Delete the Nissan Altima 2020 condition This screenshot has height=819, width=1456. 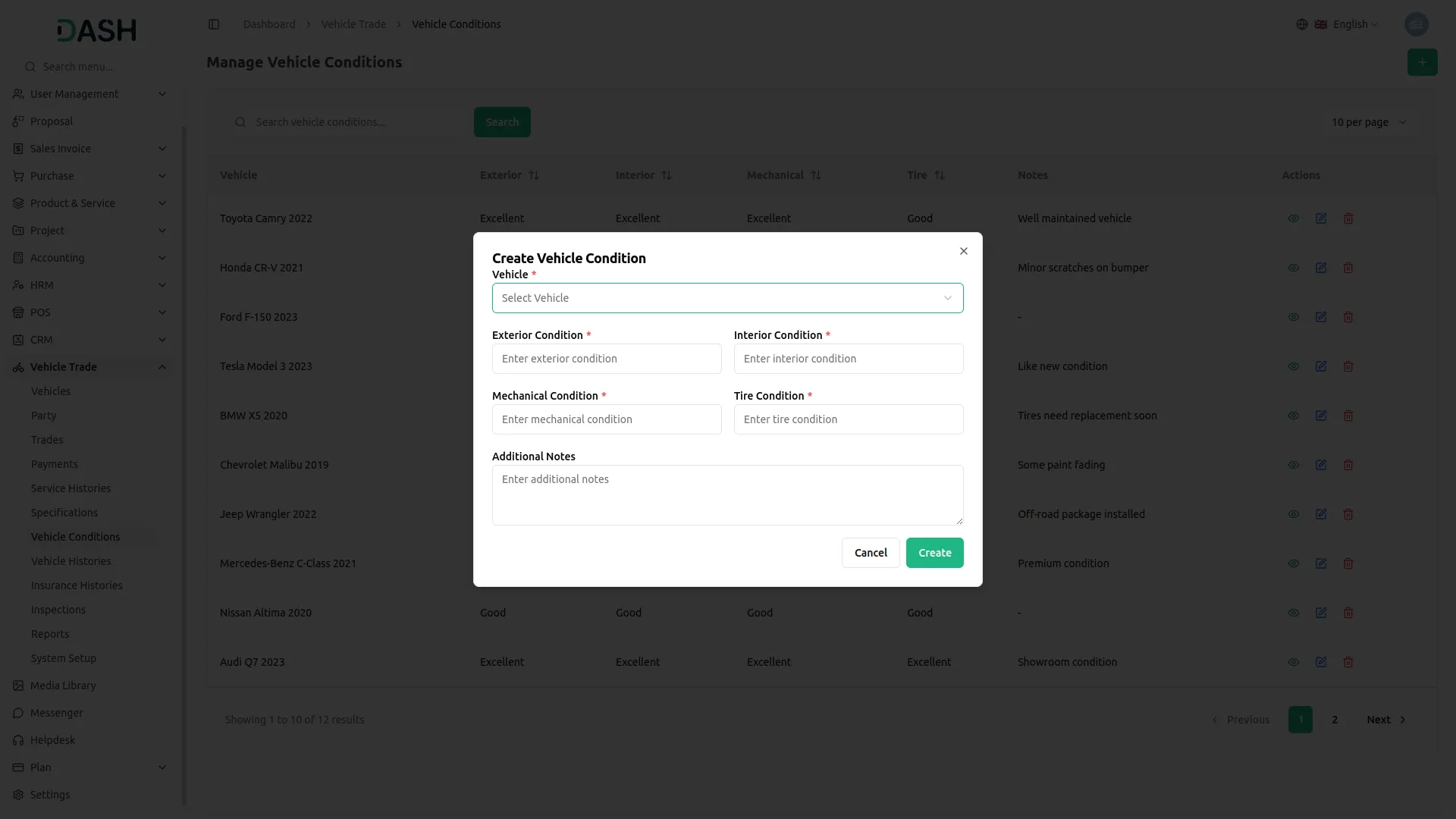(1348, 613)
